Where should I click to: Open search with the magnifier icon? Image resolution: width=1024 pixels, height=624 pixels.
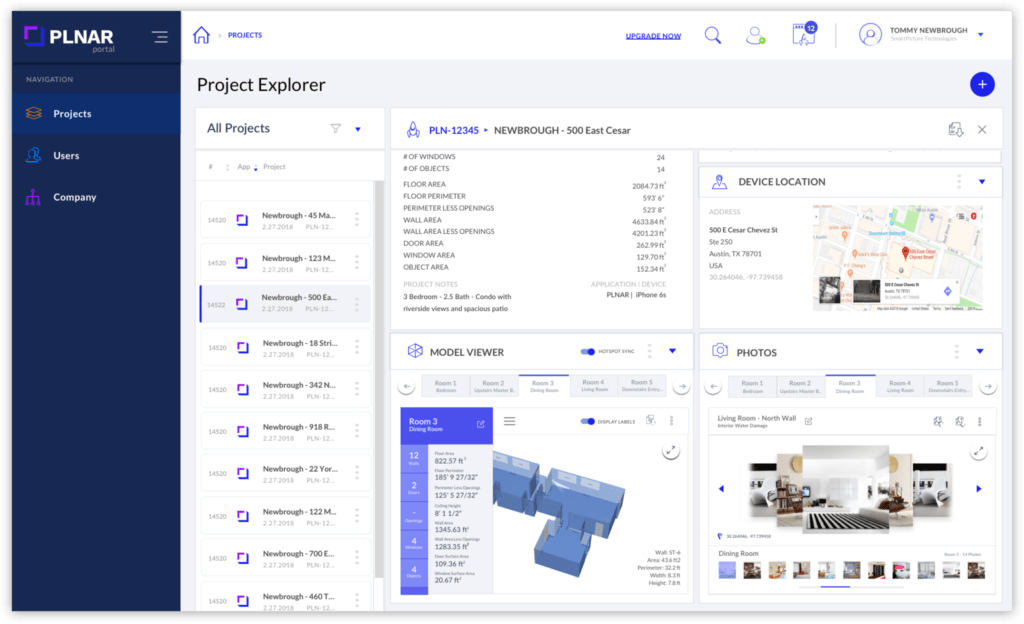pyautogui.click(x=712, y=35)
